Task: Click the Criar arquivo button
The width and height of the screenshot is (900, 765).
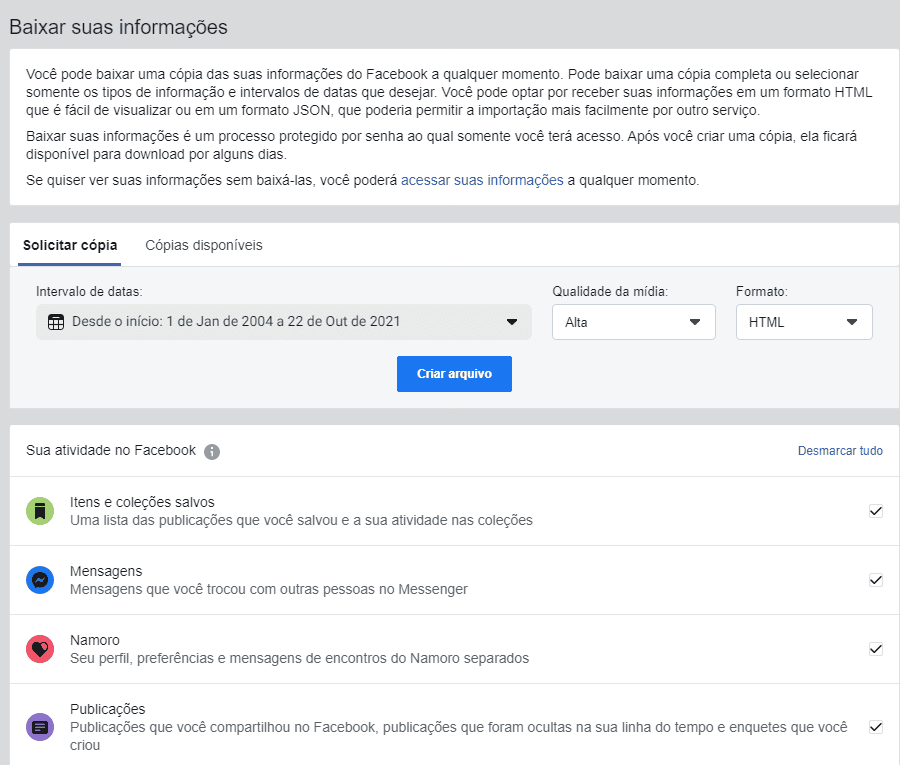Action: pyautogui.click(x=454, y=374)
